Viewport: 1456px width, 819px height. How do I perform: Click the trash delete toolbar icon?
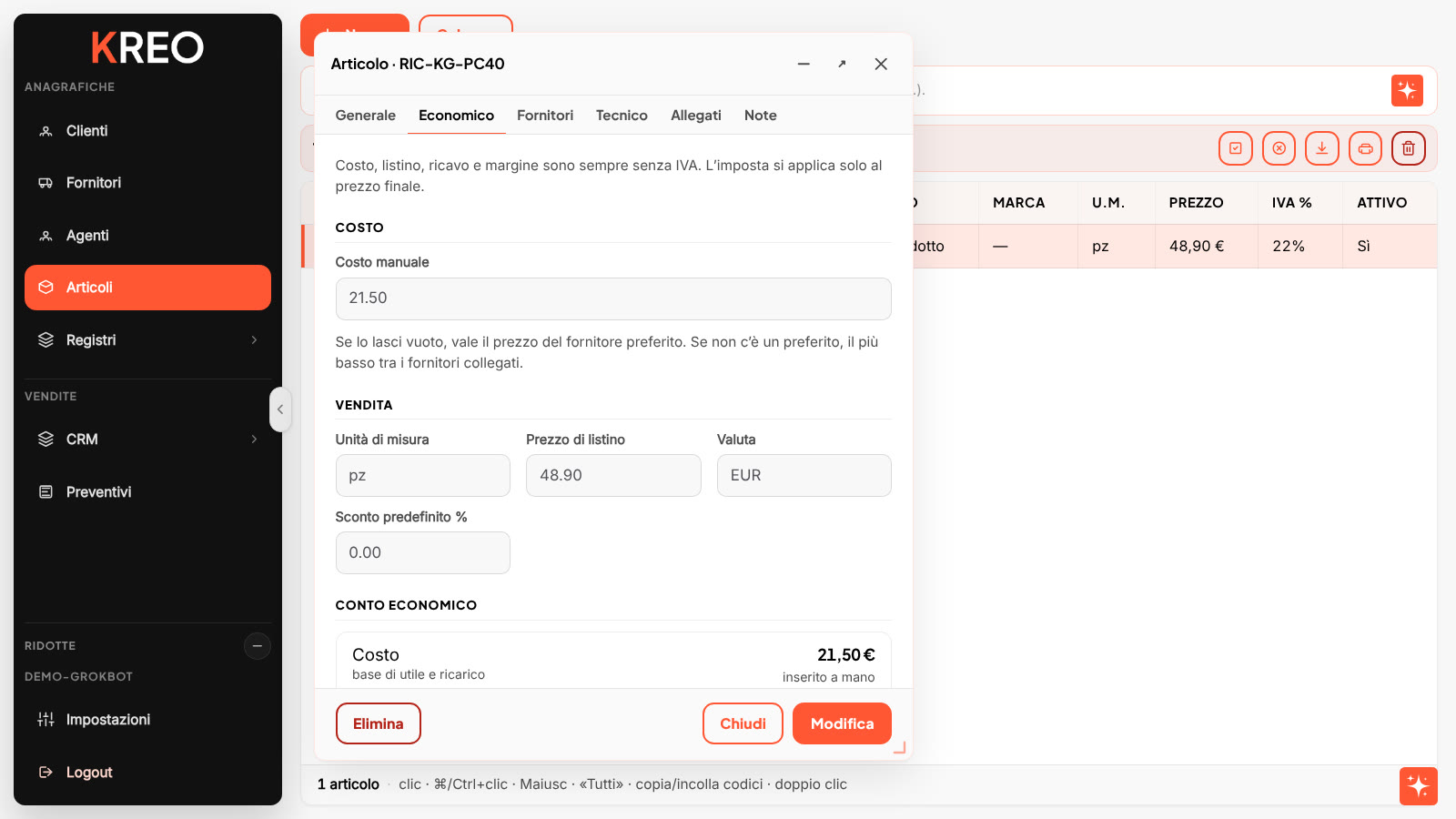click(1409, 148)
